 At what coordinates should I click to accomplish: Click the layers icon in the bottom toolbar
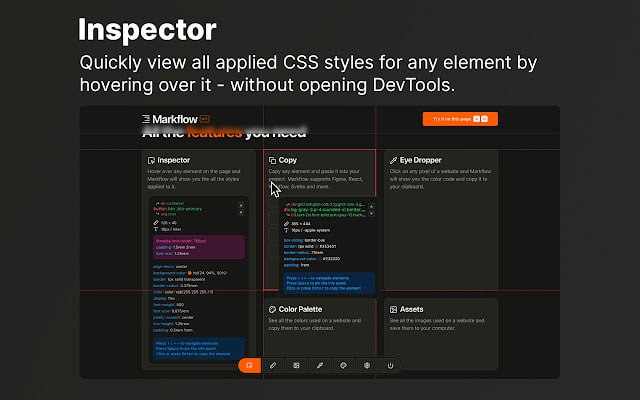367,365
